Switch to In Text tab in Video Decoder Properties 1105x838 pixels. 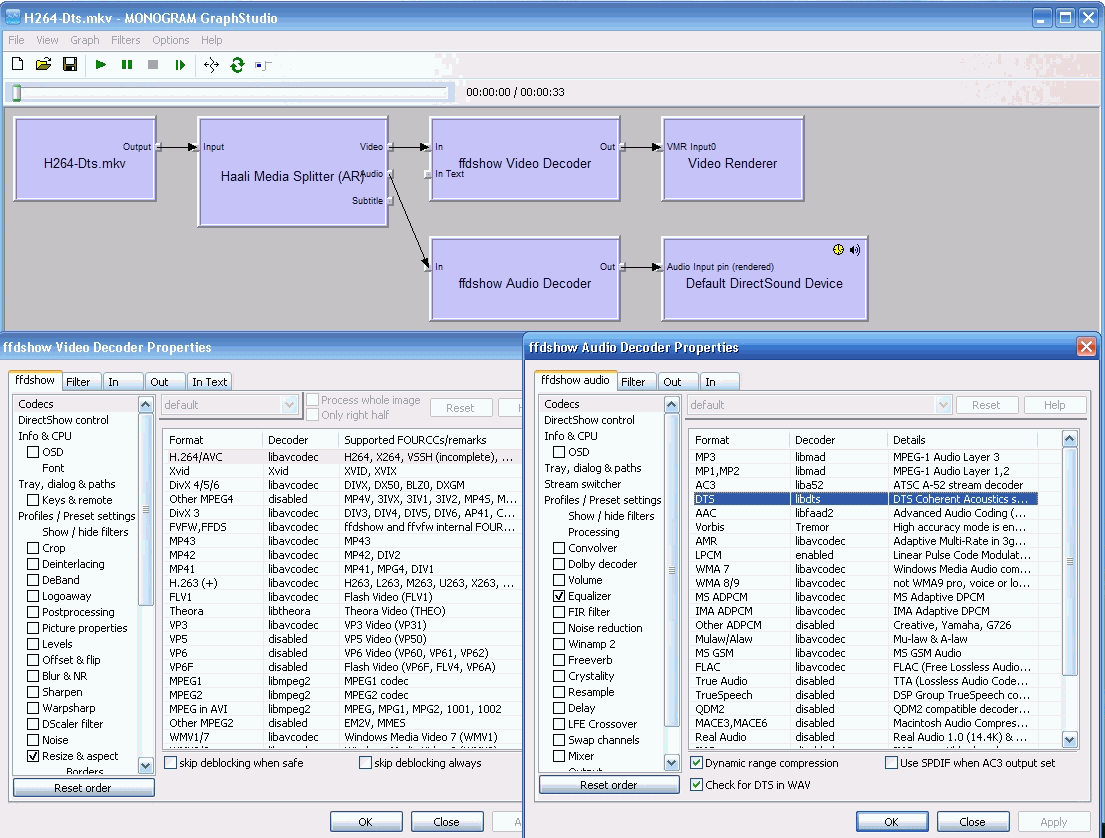point(209,382)
